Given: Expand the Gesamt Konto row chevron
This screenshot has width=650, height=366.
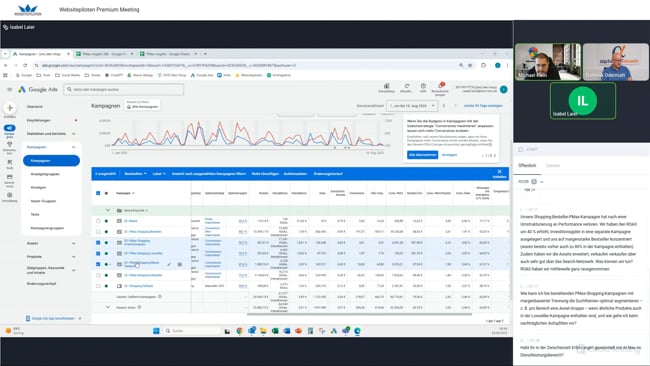Looking at the screenshot, I should point(108,307).
